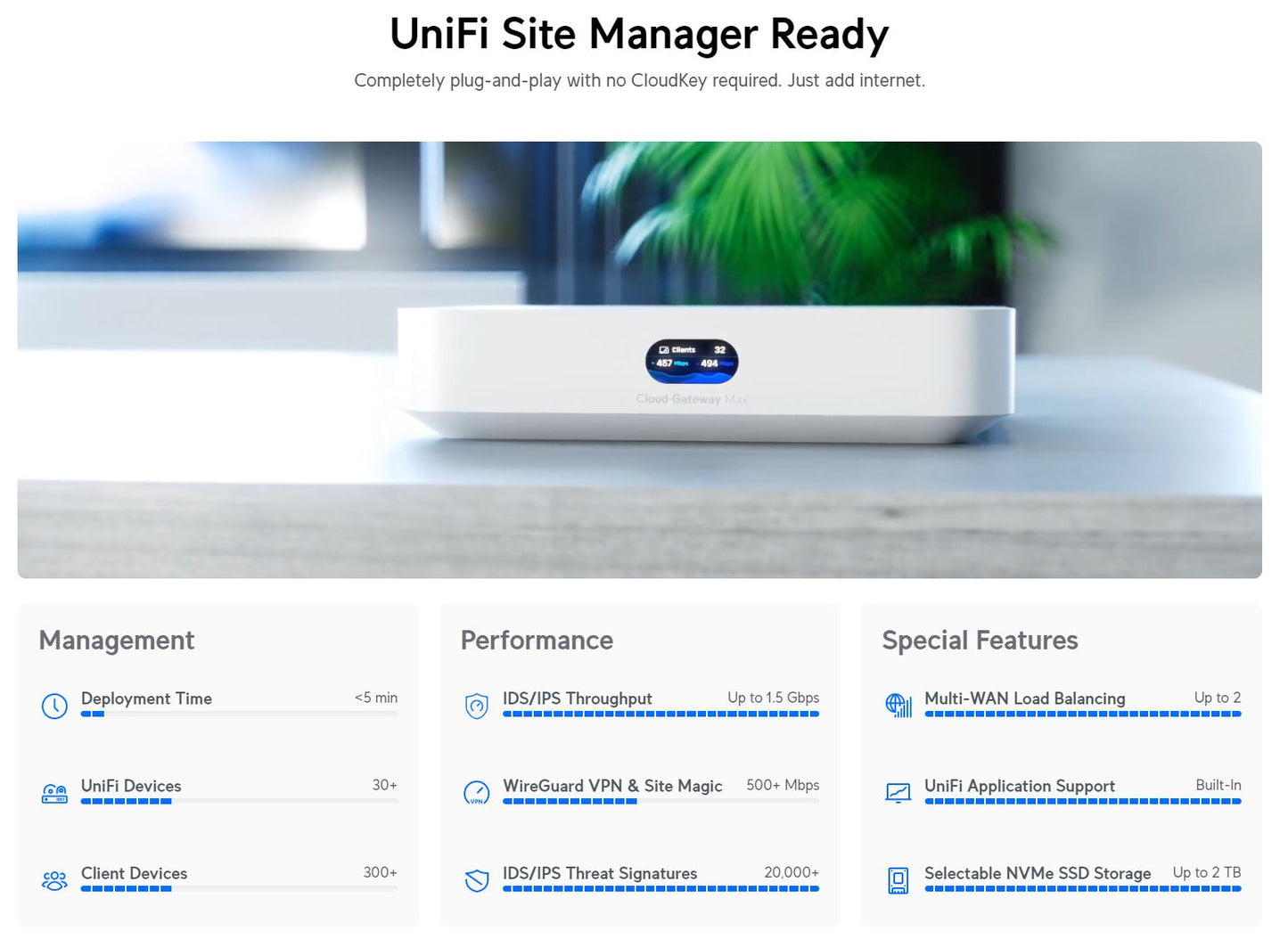
Task: Click the device's LCD status display
Action: [x=692, y=361]
